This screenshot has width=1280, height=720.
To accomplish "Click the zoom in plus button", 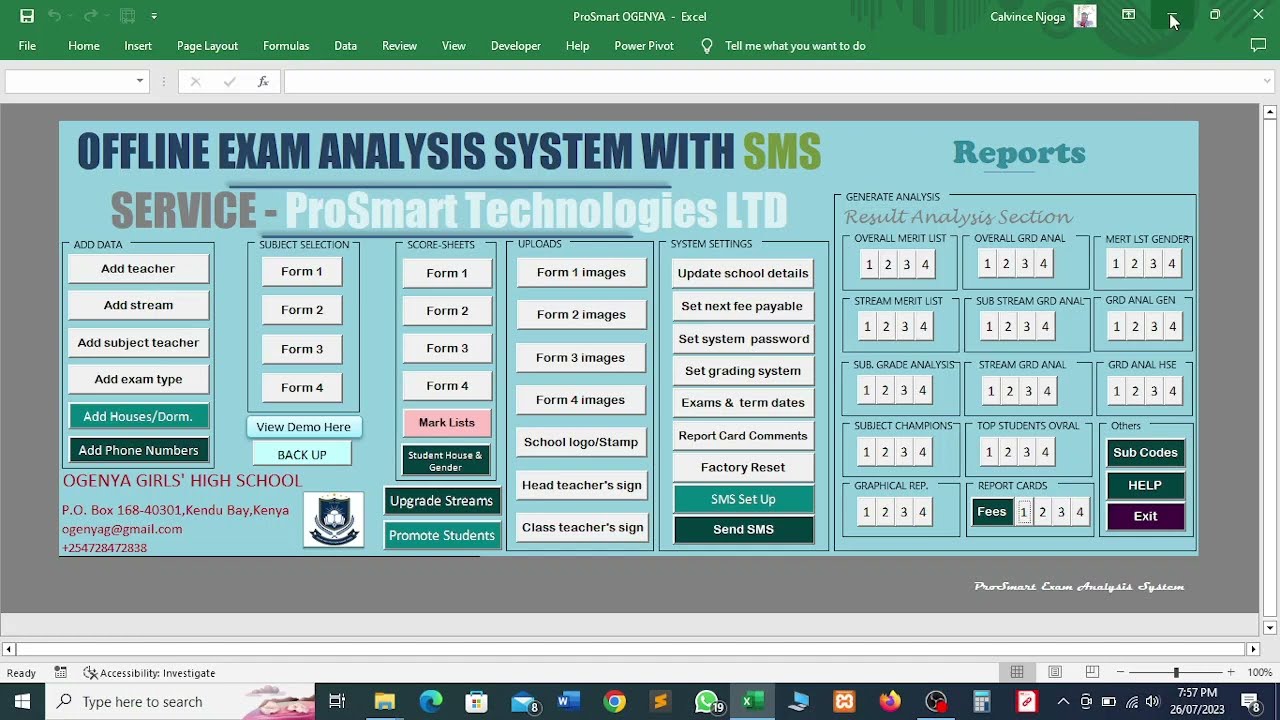I will click(x=1231, y=673).
